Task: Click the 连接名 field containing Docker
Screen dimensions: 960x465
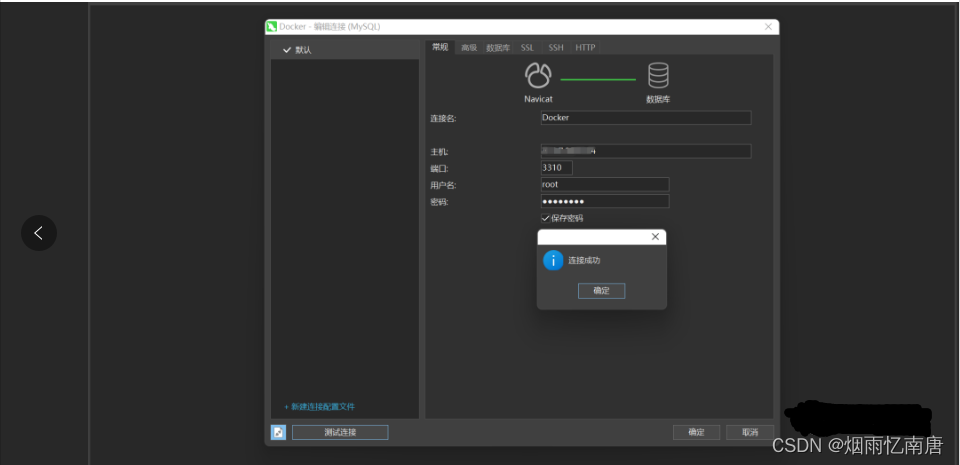Action: click(x=646, y=117)
